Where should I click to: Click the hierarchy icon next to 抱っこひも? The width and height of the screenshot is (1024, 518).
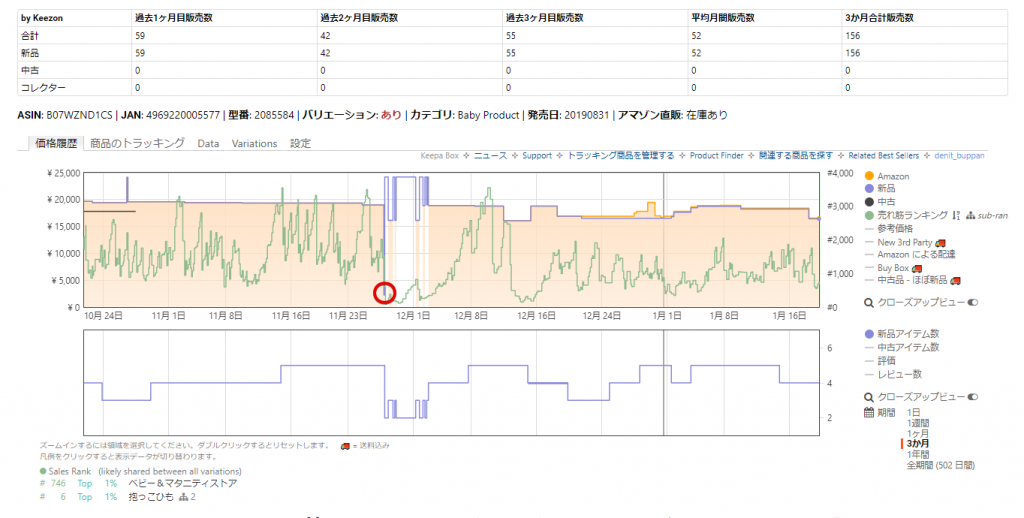pyautogui.click(x=182, y=496)
